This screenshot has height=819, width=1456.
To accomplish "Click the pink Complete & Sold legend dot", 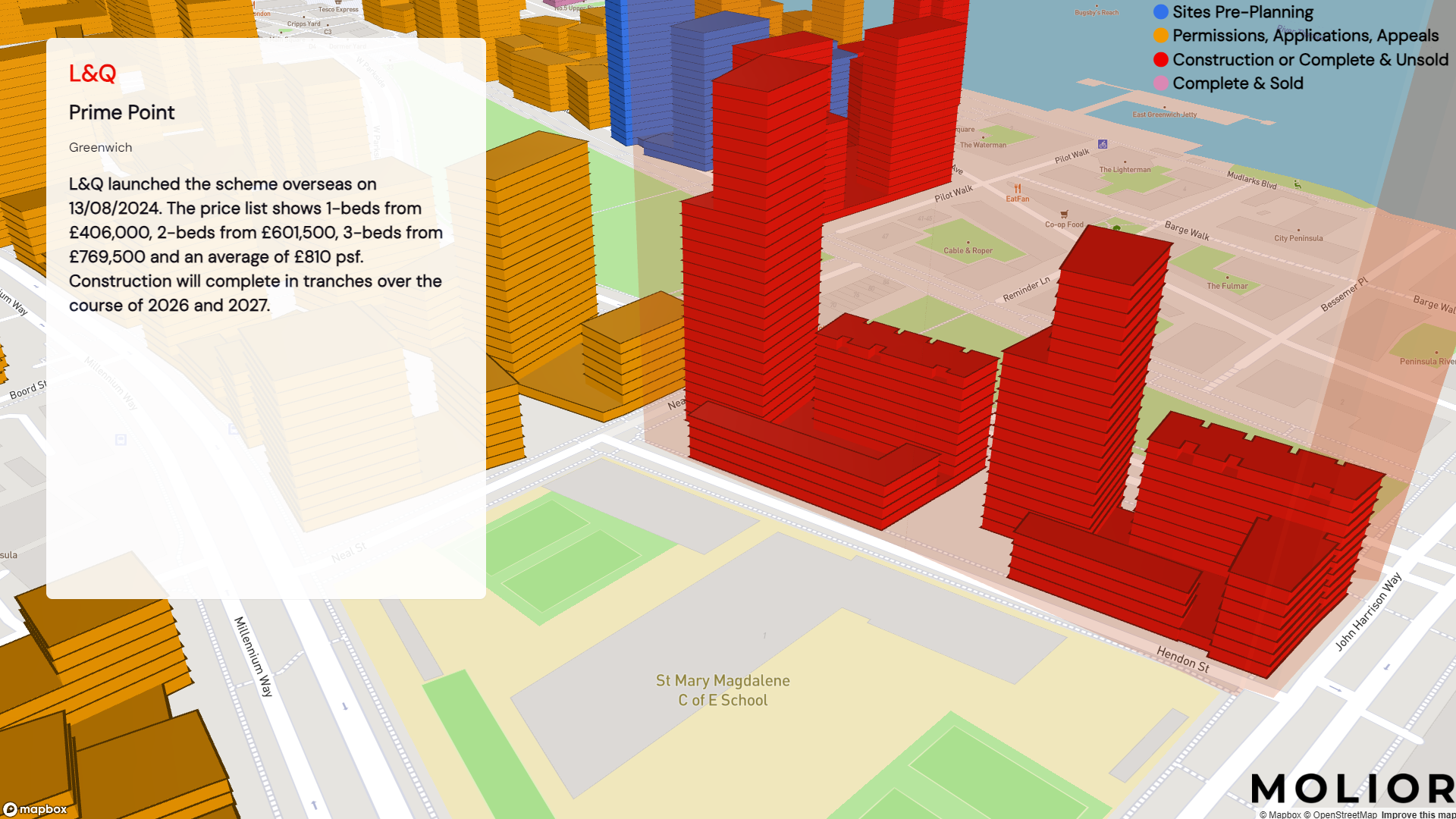I will tap(1161, 83).
